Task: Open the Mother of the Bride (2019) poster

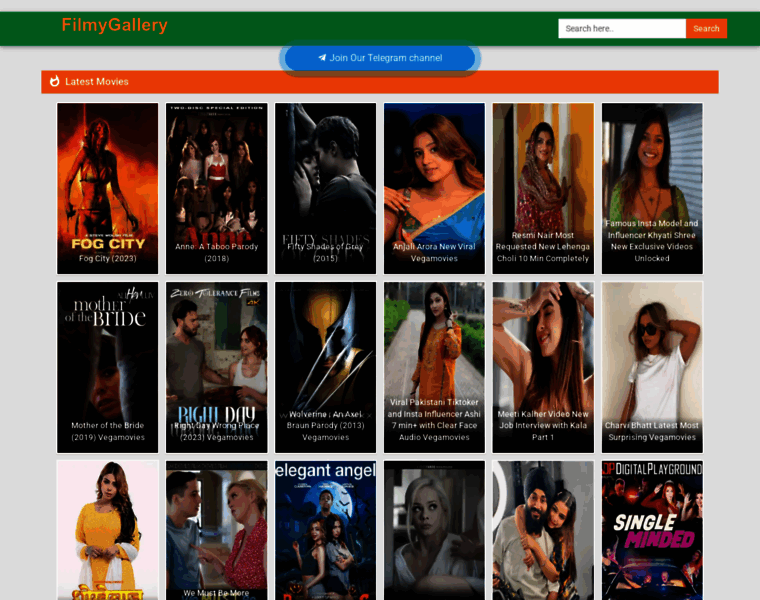Action: click(x=108, y=367)
